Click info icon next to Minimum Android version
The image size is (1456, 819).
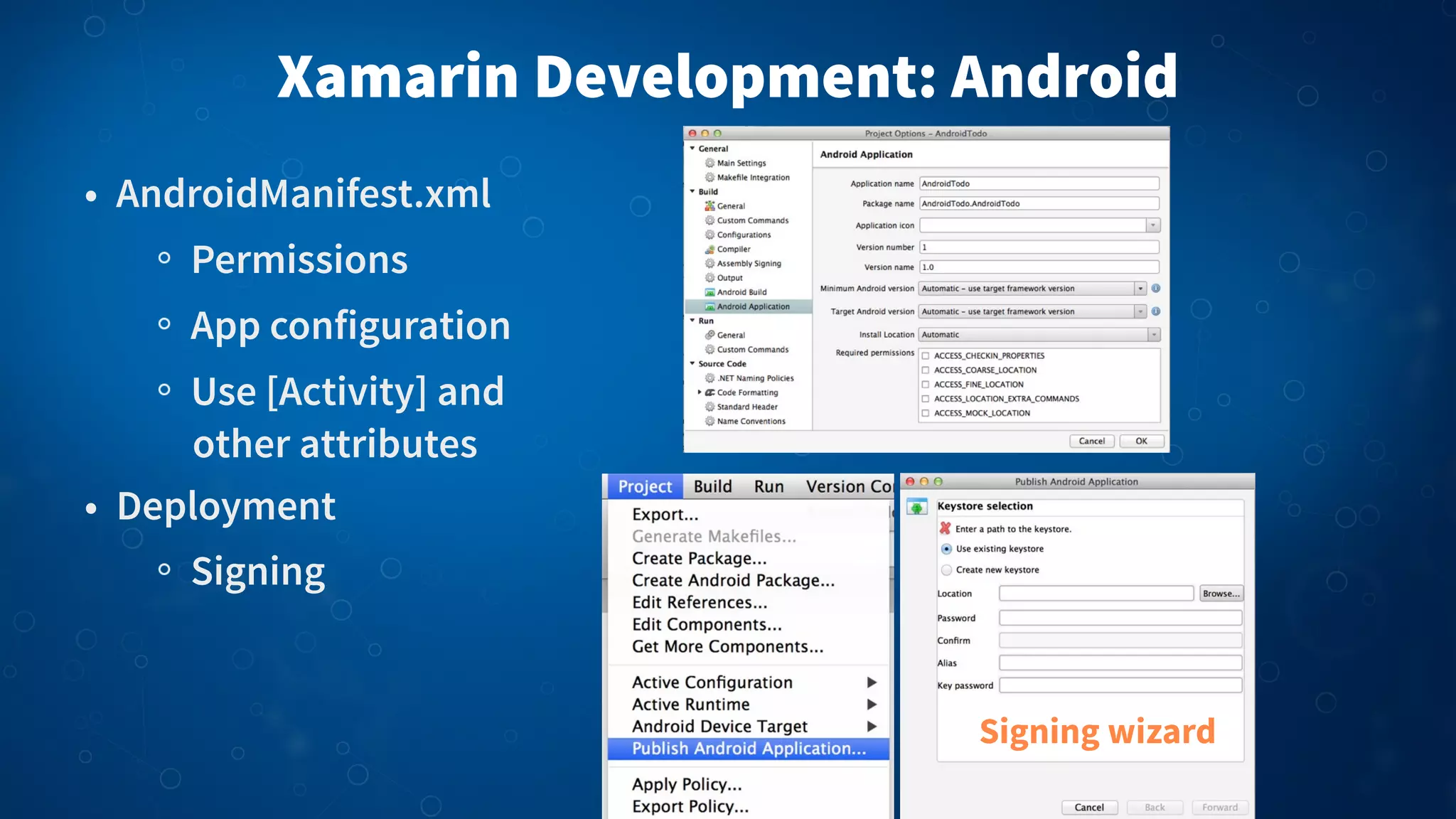pos(1156,289)
